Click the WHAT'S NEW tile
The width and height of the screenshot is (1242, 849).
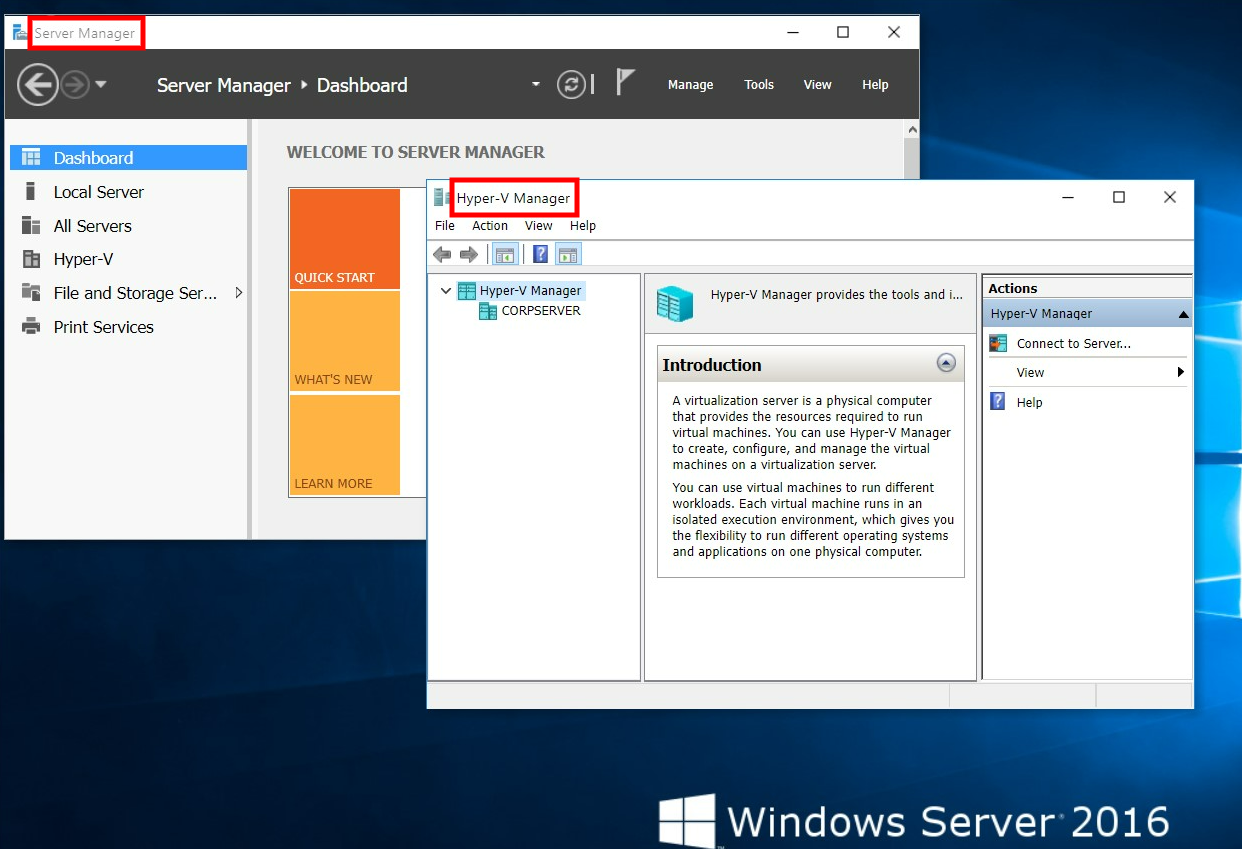point(345,341)
